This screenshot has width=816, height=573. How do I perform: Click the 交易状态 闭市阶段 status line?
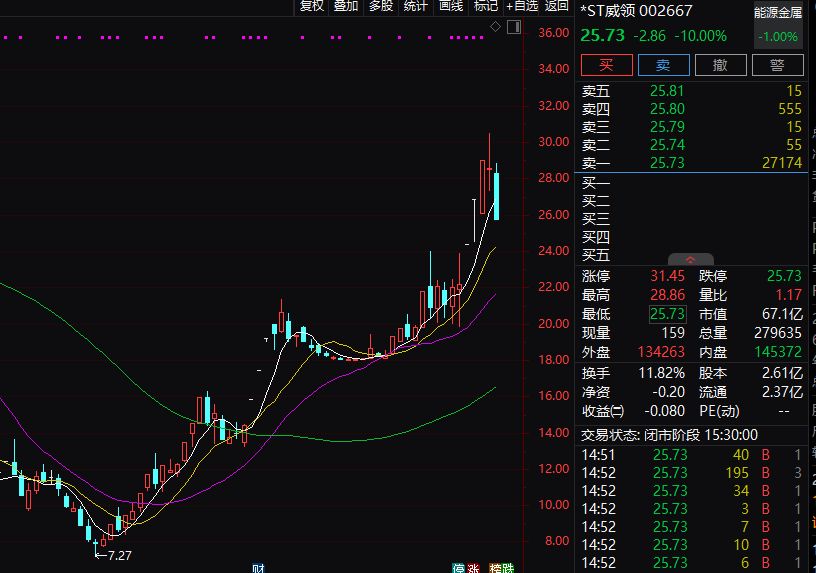(x=669, y=435)
